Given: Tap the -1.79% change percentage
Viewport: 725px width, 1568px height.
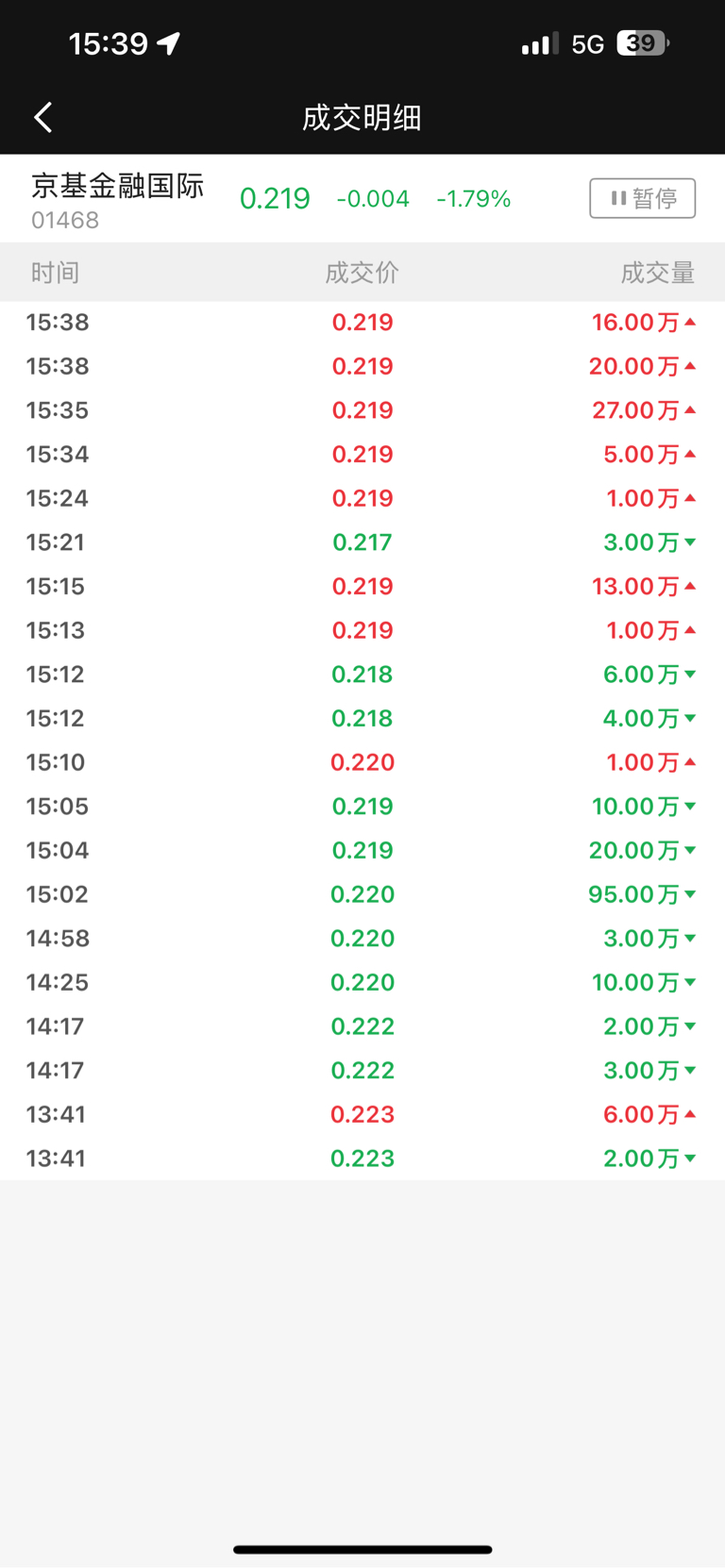Looking at the screenshot, I should point(474,198).
